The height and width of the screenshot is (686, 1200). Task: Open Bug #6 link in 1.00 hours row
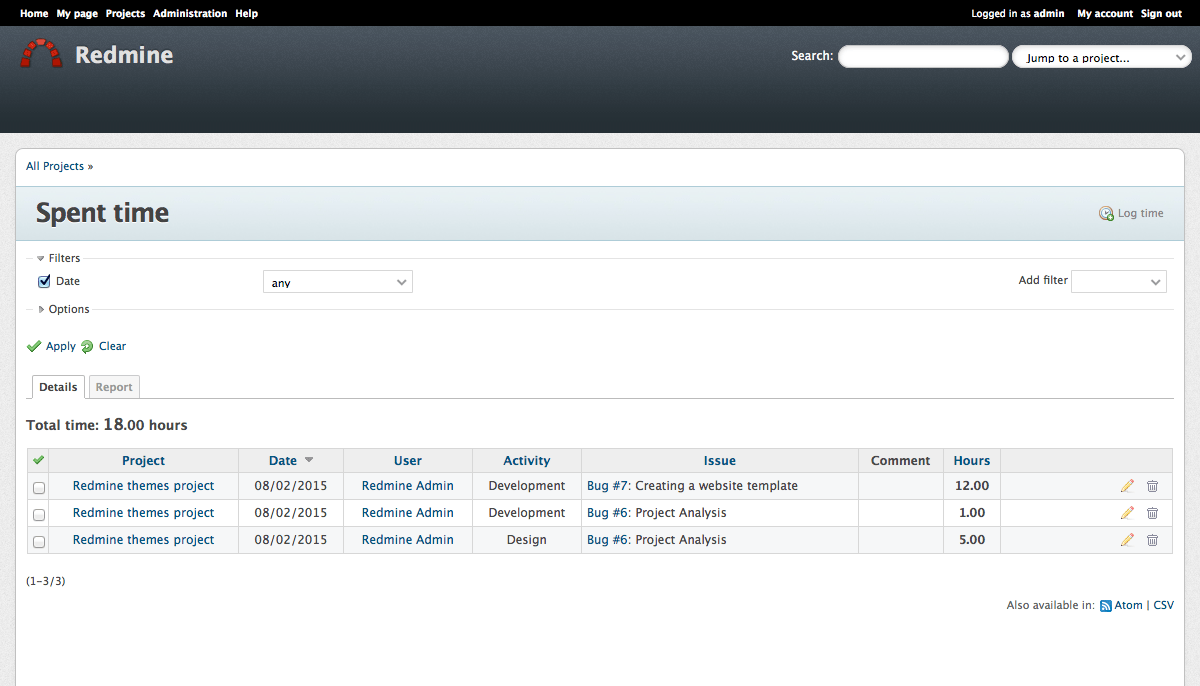click(608, 513)
